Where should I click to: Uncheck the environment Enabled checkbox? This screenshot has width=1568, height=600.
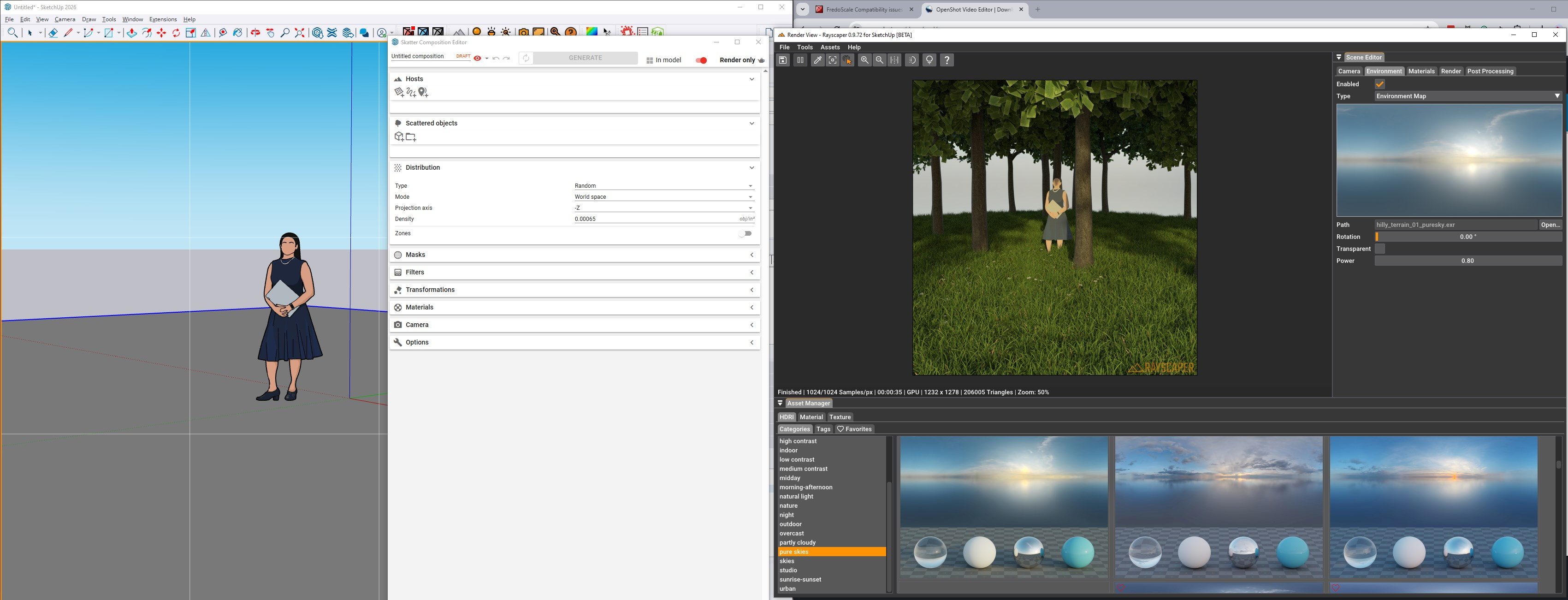(1379, 84)
